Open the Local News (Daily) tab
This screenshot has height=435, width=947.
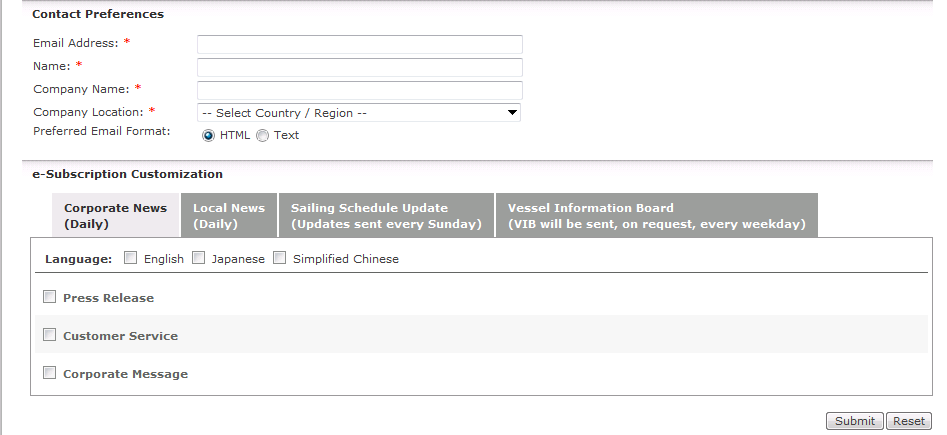[x=228, y=216]
